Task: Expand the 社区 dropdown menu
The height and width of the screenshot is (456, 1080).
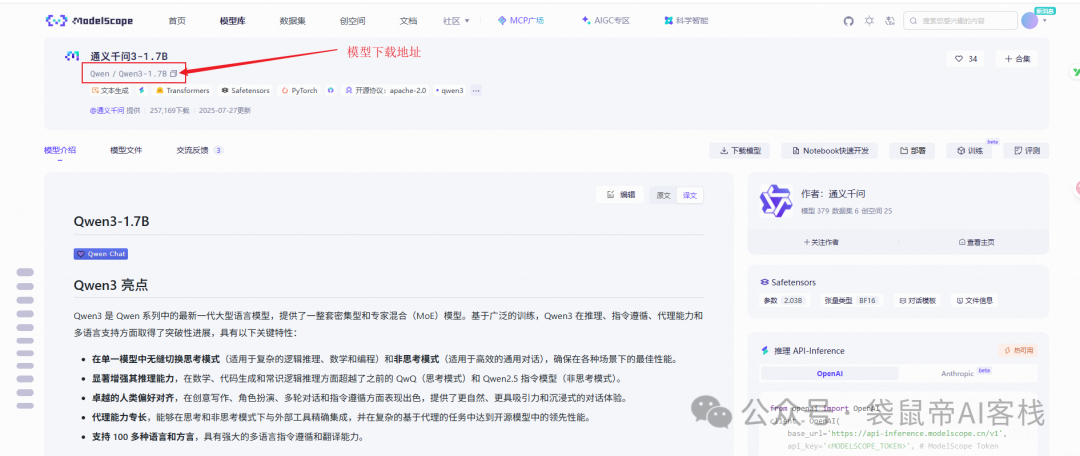Action: point(456,21)
